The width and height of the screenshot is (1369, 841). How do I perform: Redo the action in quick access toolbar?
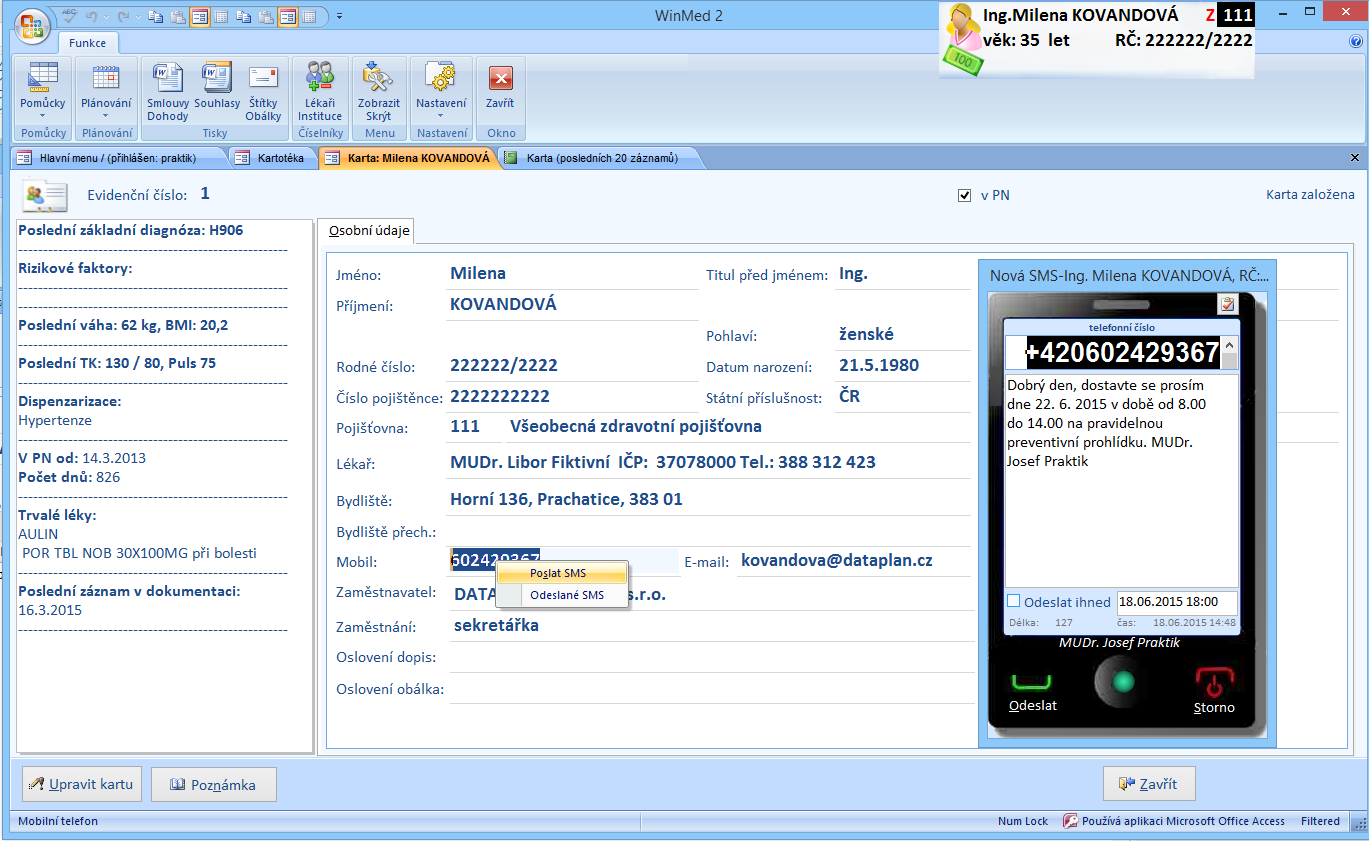[122, 16]
